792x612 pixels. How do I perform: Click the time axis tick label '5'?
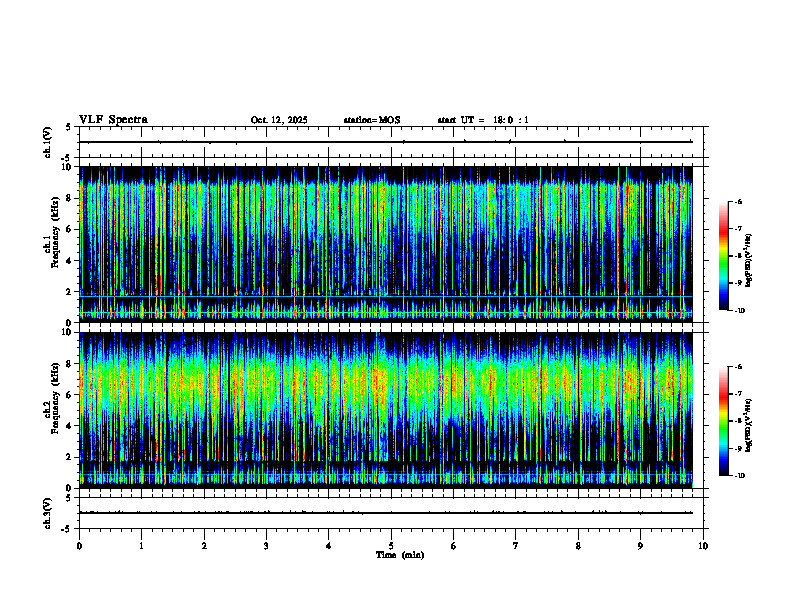coord(391,546)
